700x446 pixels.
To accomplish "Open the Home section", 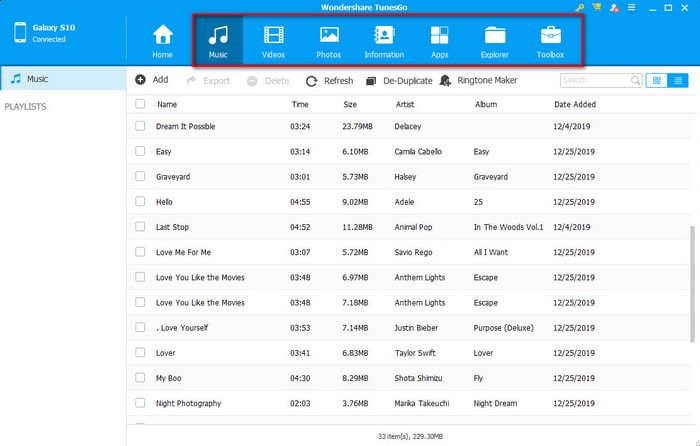I will pyautogui.click(x=162, y=42).
